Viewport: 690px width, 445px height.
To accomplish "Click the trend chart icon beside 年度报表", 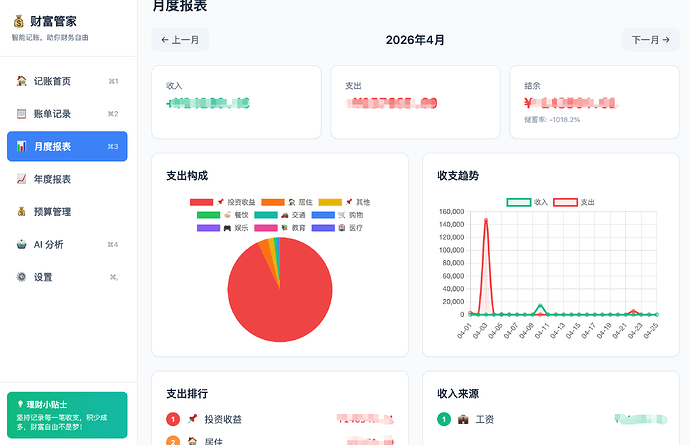I will [21, 179].
